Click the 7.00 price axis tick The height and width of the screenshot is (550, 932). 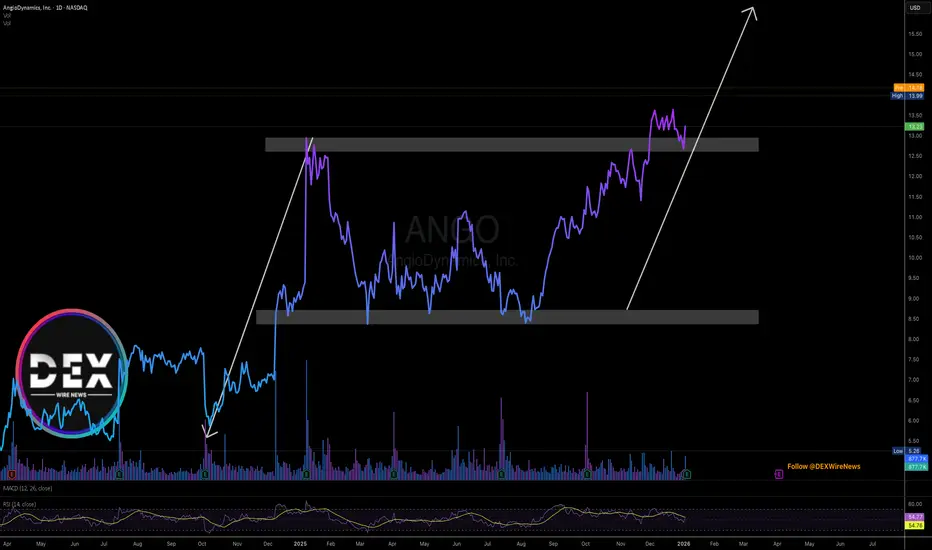915,380
